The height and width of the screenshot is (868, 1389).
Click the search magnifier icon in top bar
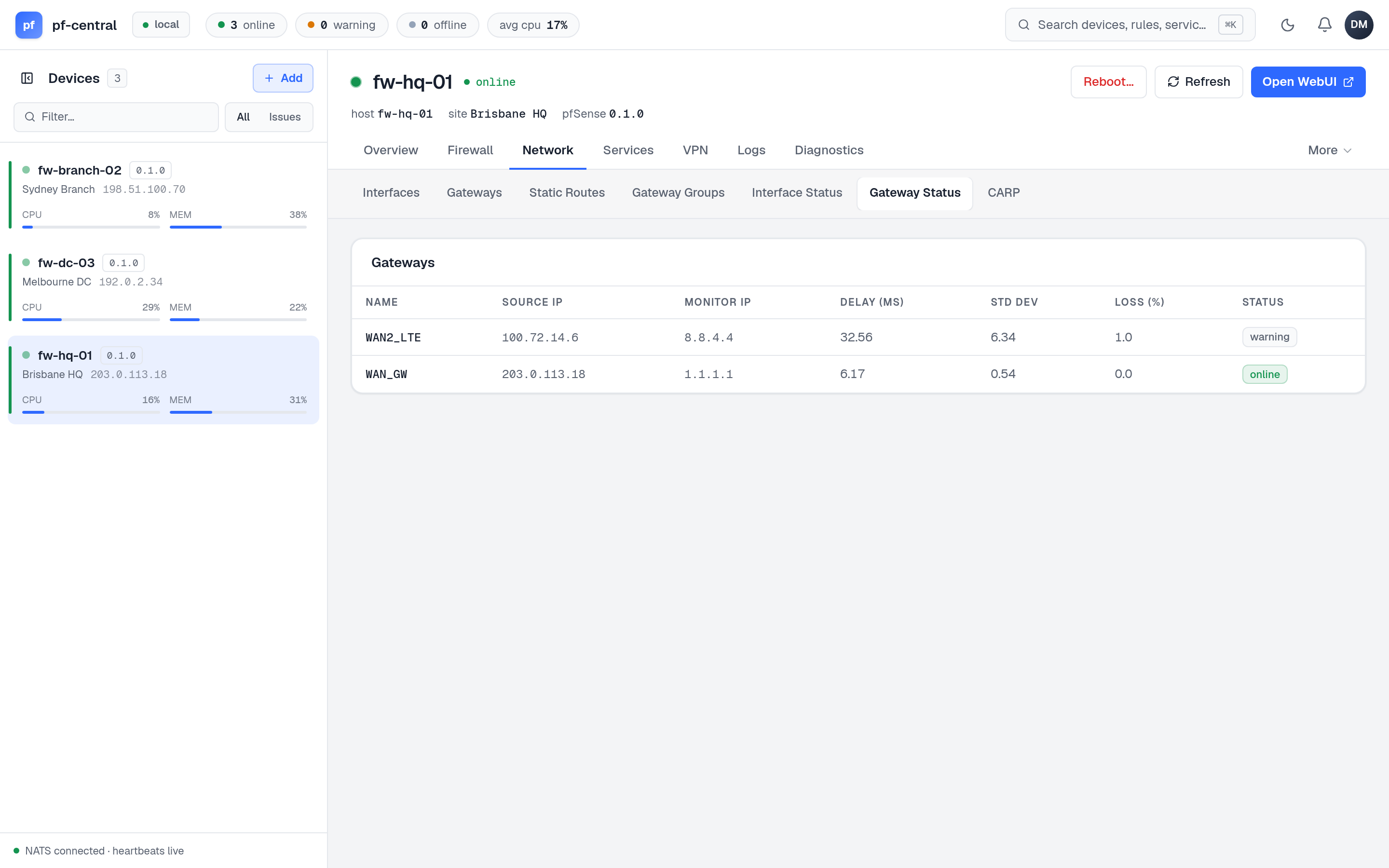click(x=1023, y=25)
